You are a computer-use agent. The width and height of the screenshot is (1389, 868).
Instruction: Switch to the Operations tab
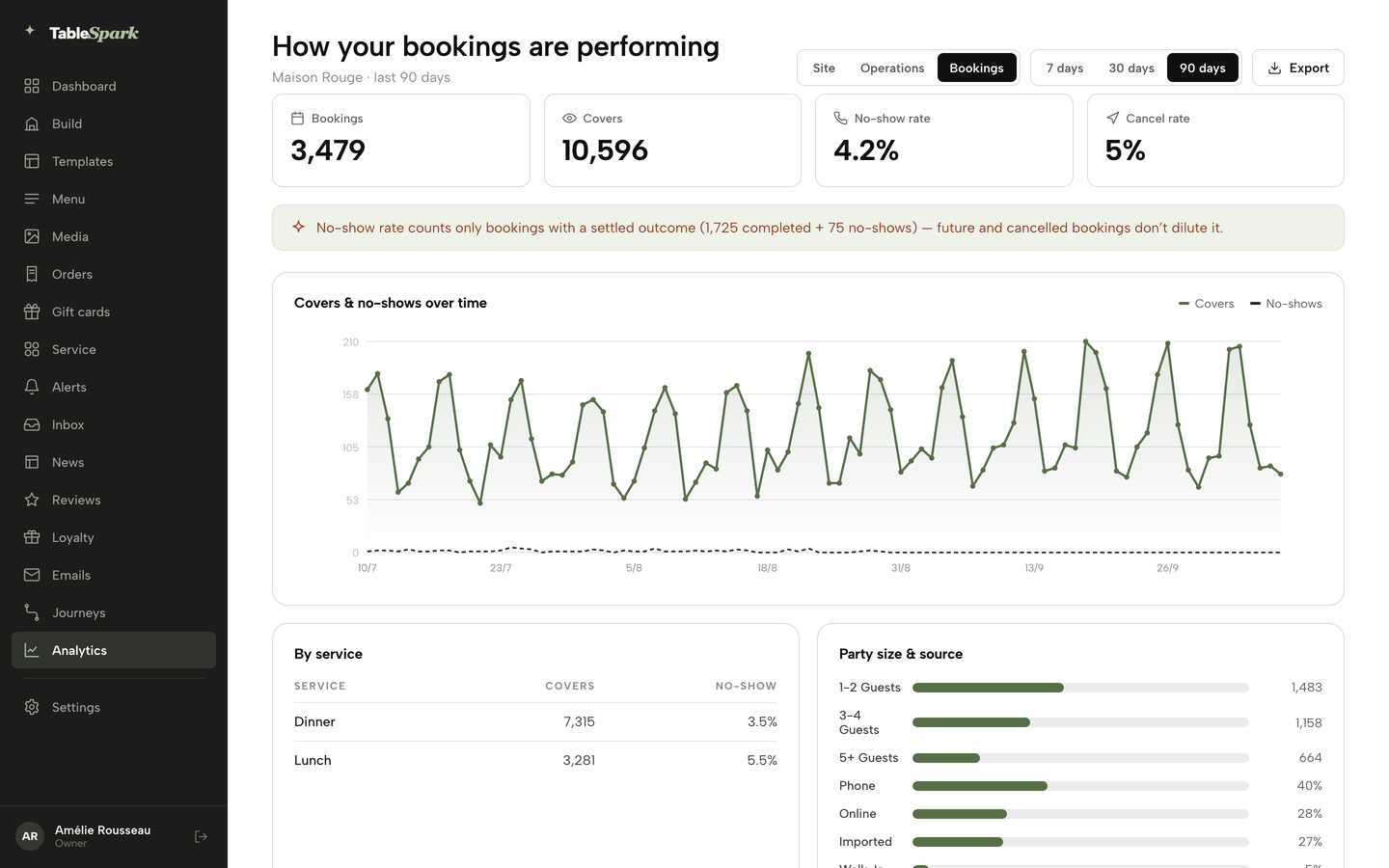pyautogui.click(x=892, y=68)
